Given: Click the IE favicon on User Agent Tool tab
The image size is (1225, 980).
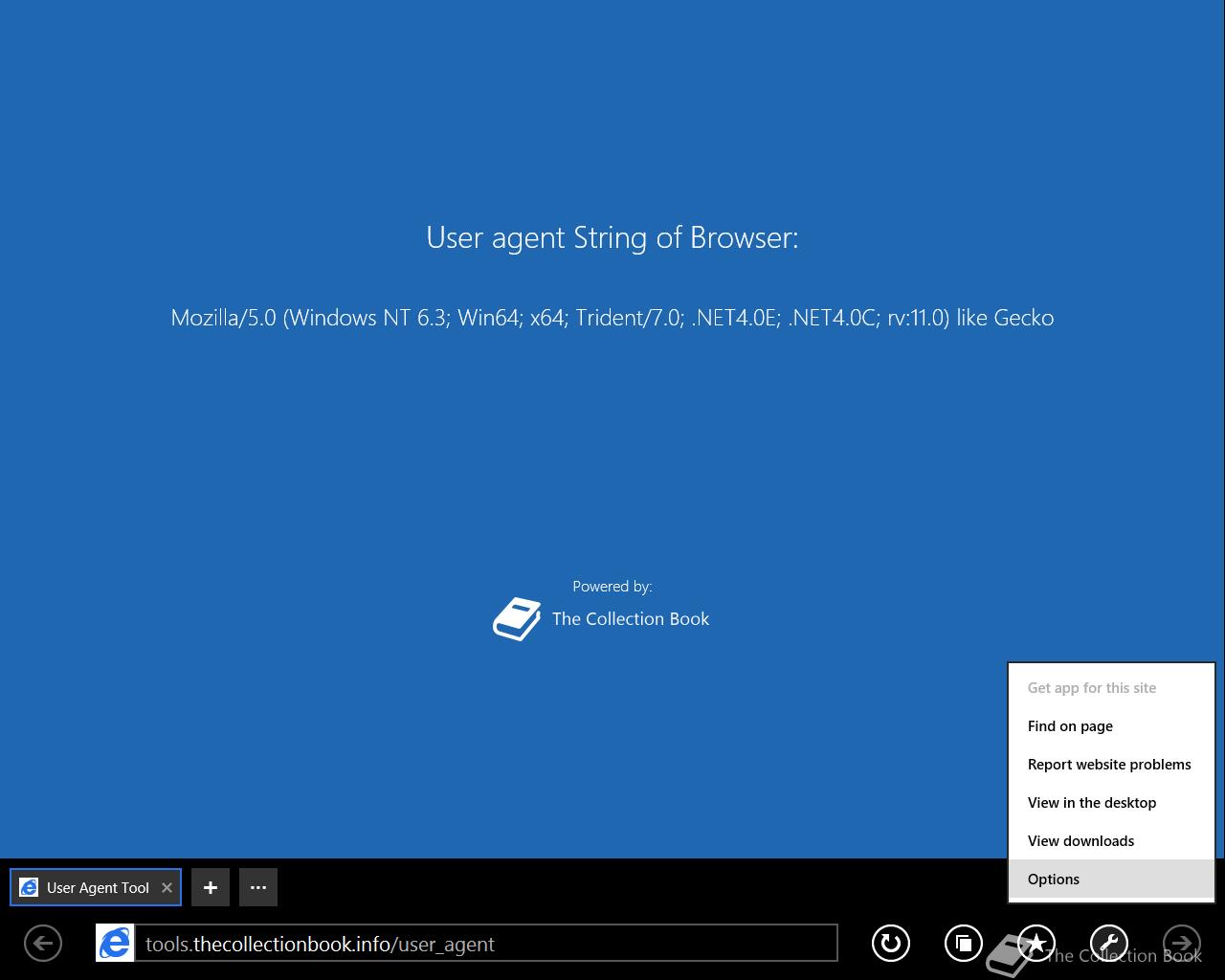Looking at the screenshot, I should pyautogui.click(x=29, y=887).
